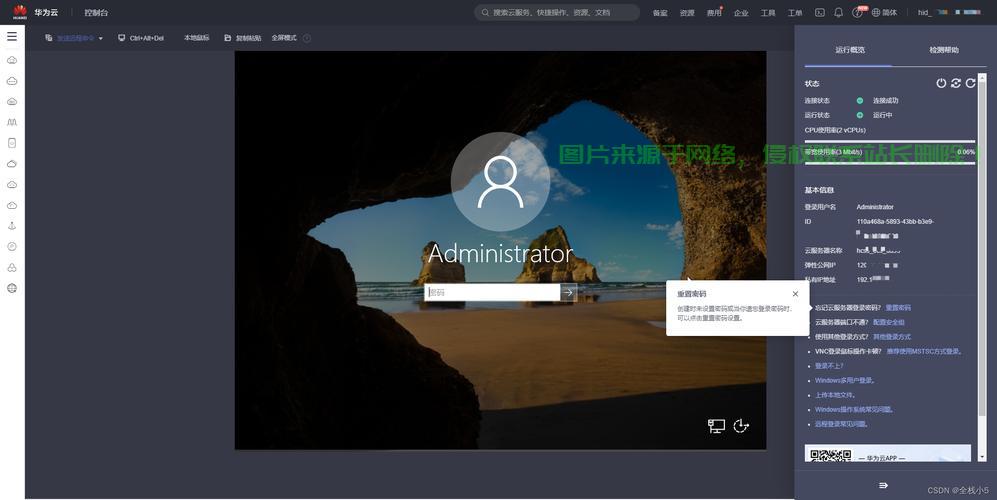Click the refresh icon in status panel
Image resolution: width=997 pixels, height=500 pixels.
click(x=970, y=83)
